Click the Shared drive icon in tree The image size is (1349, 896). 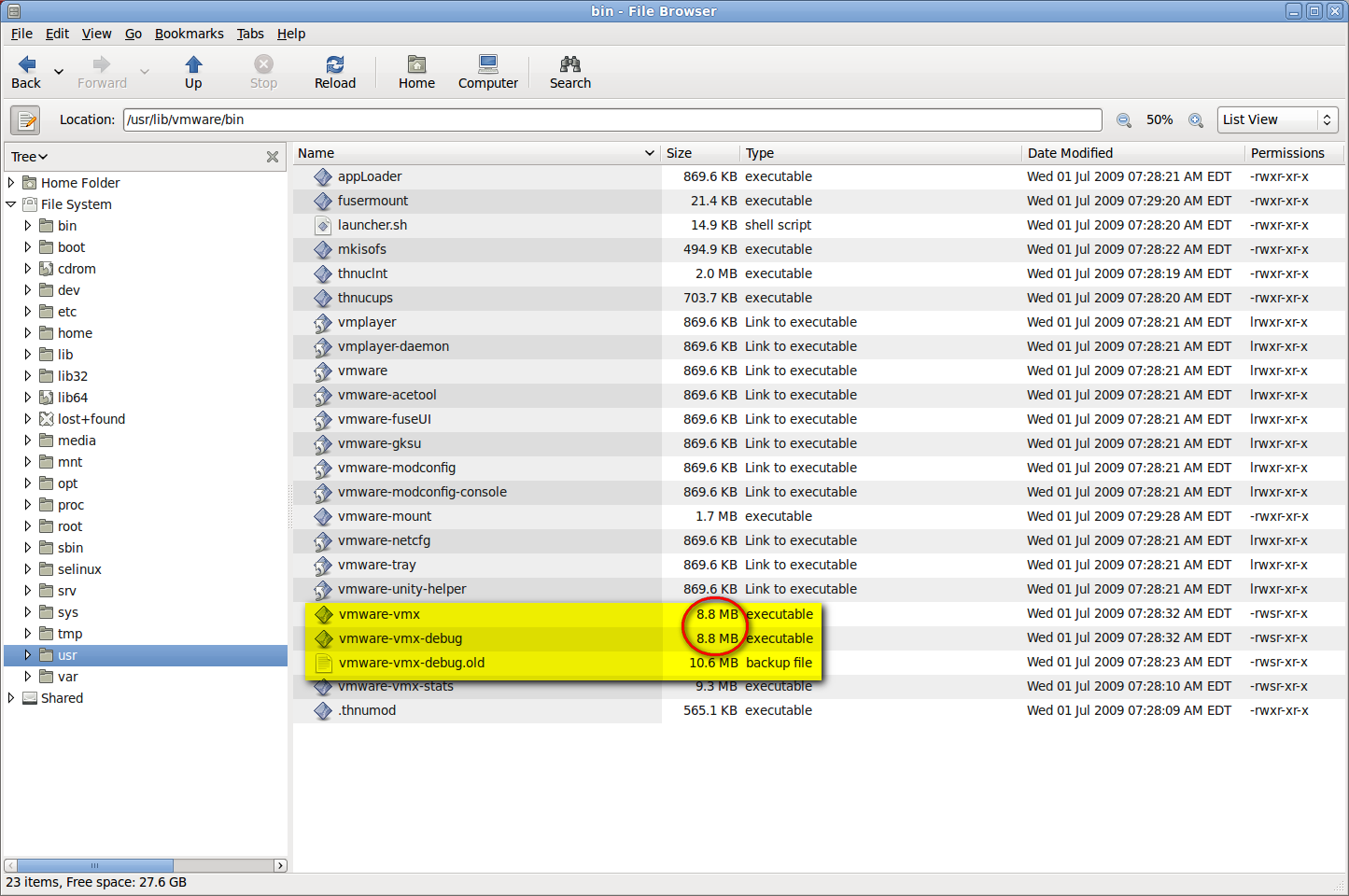click(x=30, y=698)
